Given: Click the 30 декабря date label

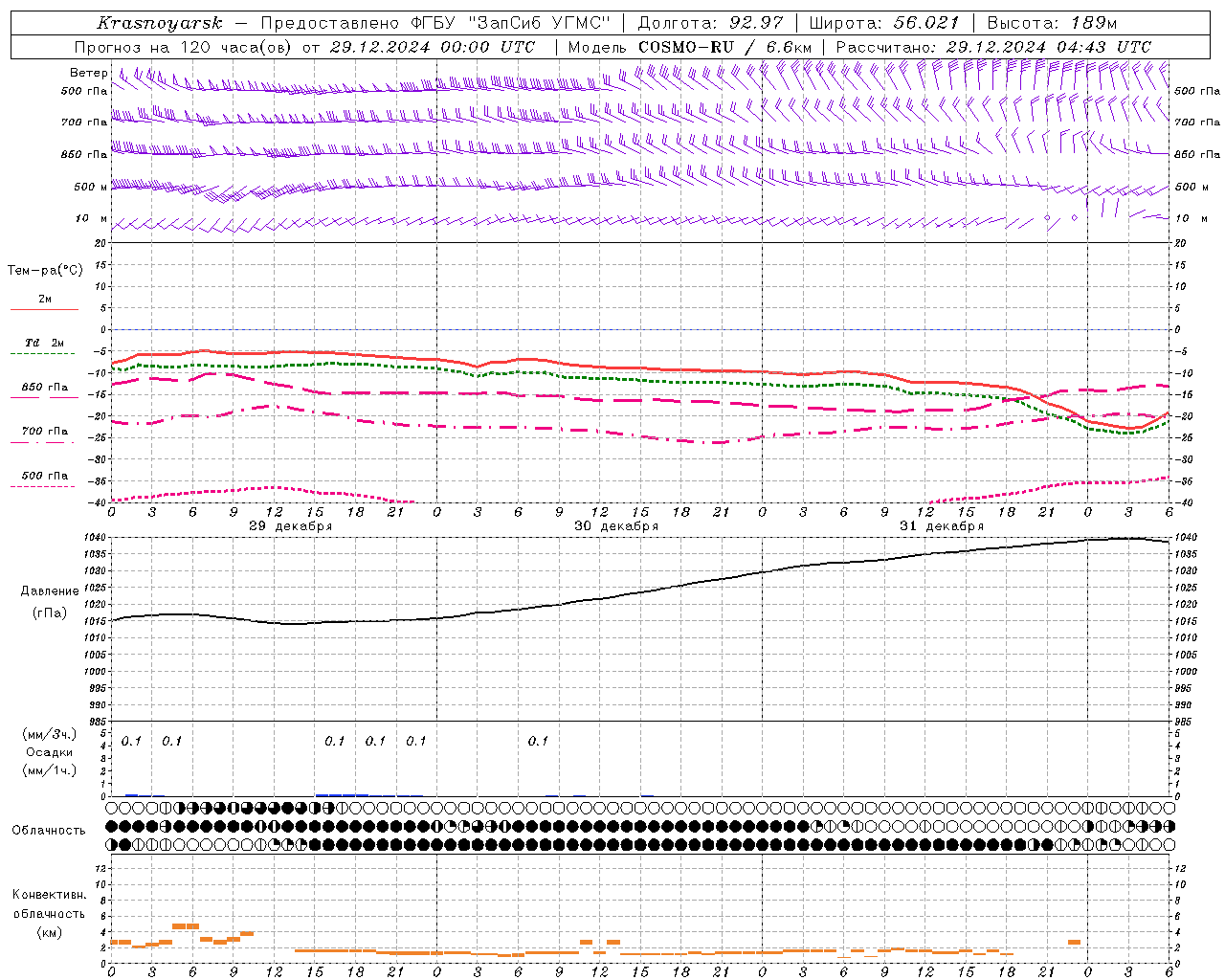Looking at the screenshot, I should click(616, 526).
